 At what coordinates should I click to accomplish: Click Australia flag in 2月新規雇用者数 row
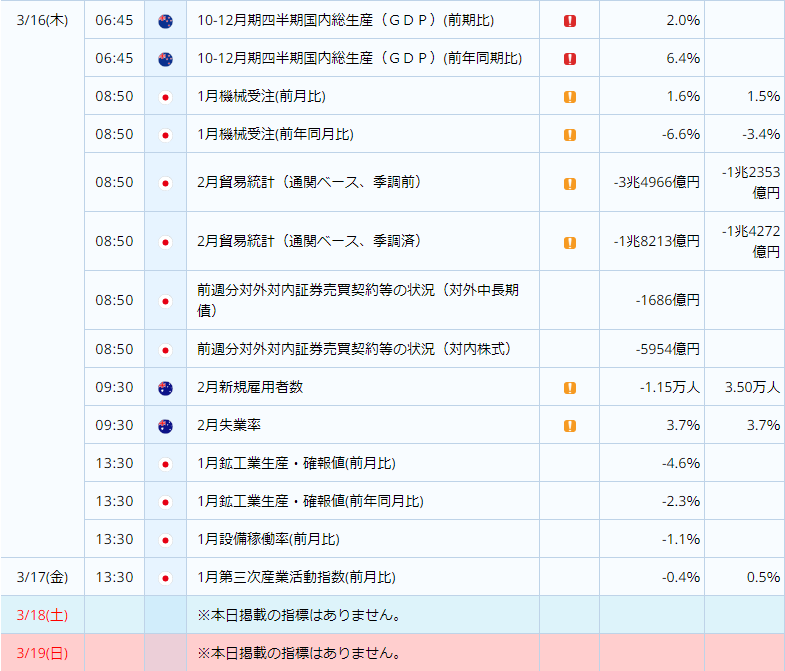click(x=165, y=388)
